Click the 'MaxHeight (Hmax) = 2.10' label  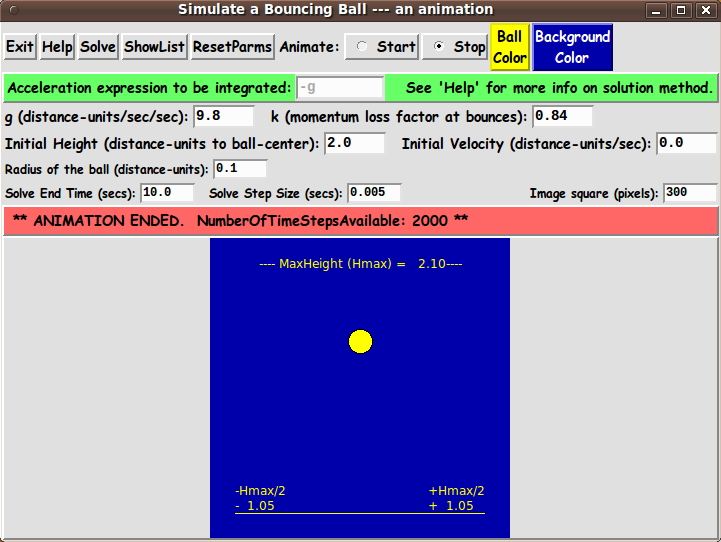(x=361, y=264)
